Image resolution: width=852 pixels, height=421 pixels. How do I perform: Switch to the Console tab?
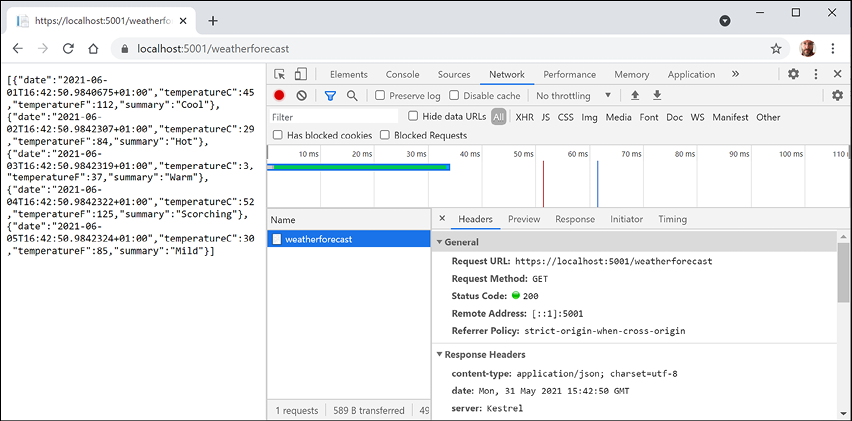402,74
